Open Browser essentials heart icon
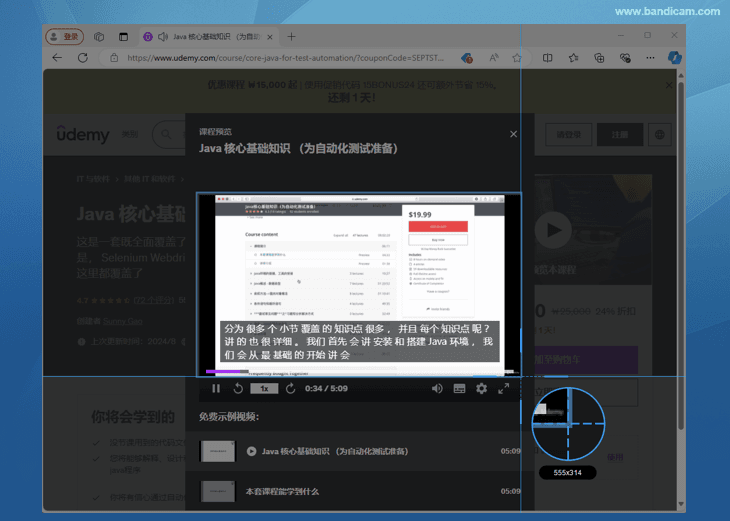The image size is (730, 521). pyautogui.click(x=625, y=58)
